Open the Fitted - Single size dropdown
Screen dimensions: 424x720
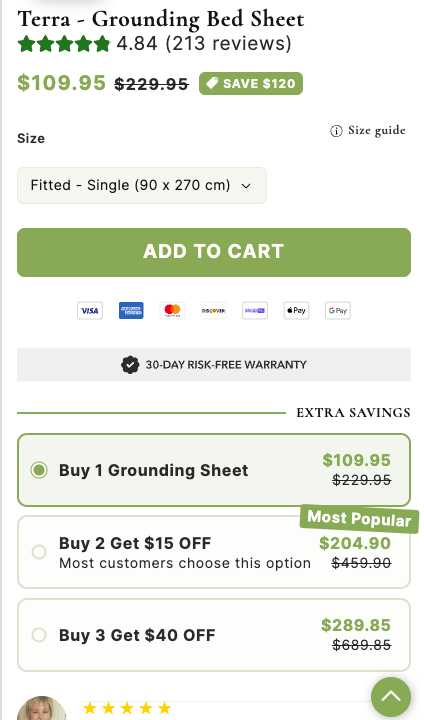[x=142, y=186]
